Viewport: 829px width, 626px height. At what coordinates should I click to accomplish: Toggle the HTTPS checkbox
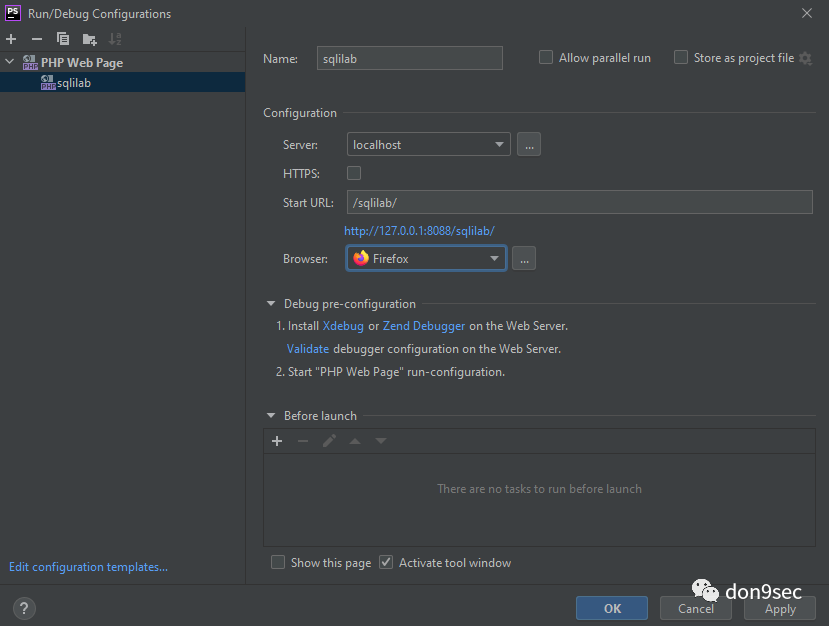pyautogui.click(x=354, y=173)
